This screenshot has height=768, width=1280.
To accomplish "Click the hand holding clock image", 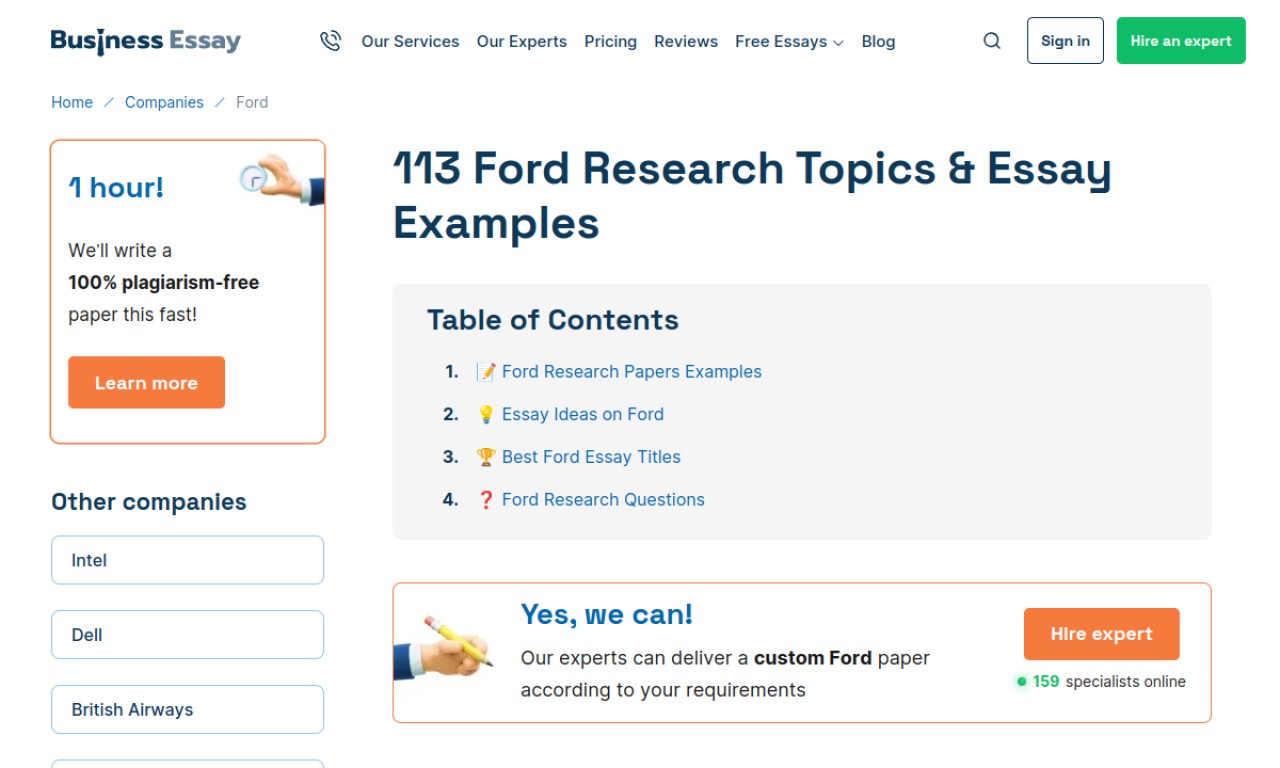I will pyautogui.click(x=282, y=180).
